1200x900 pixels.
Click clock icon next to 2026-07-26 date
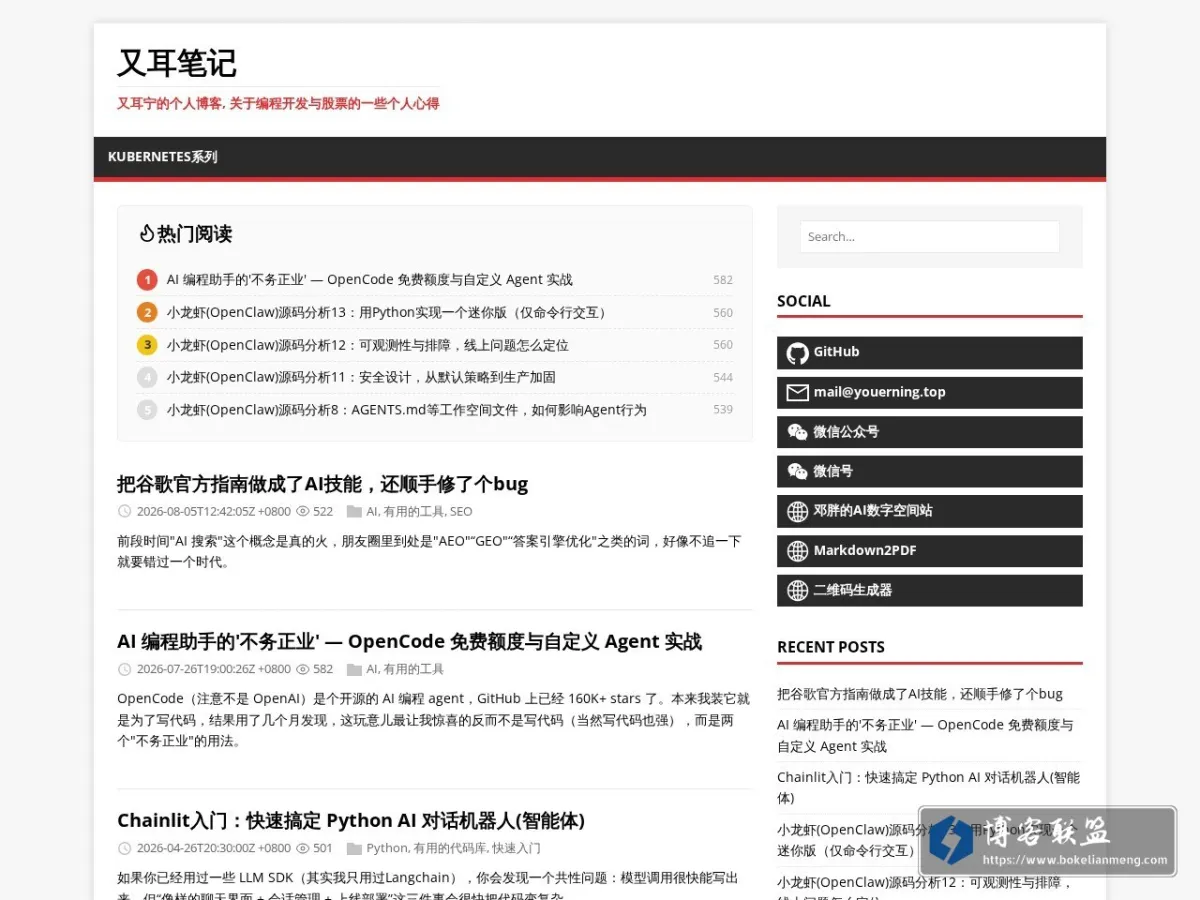coord(125,669)
